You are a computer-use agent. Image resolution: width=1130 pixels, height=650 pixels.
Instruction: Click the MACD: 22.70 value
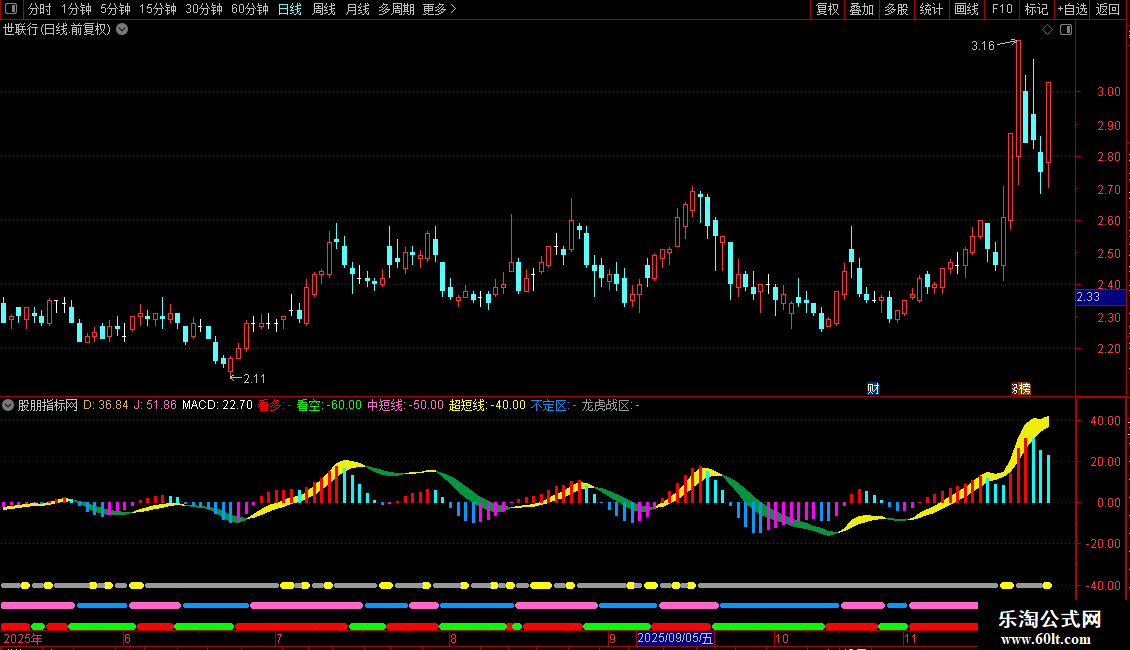coord(217,405)
